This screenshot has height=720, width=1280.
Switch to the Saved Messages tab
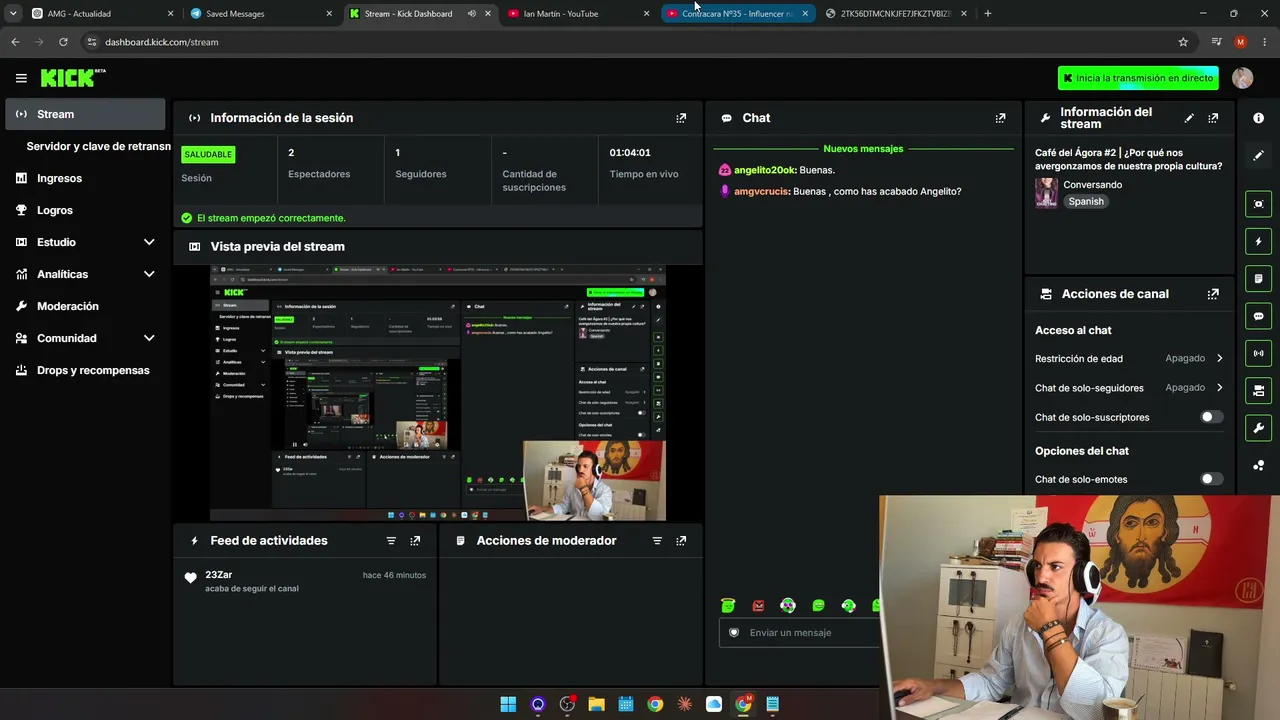pos(259,14)
